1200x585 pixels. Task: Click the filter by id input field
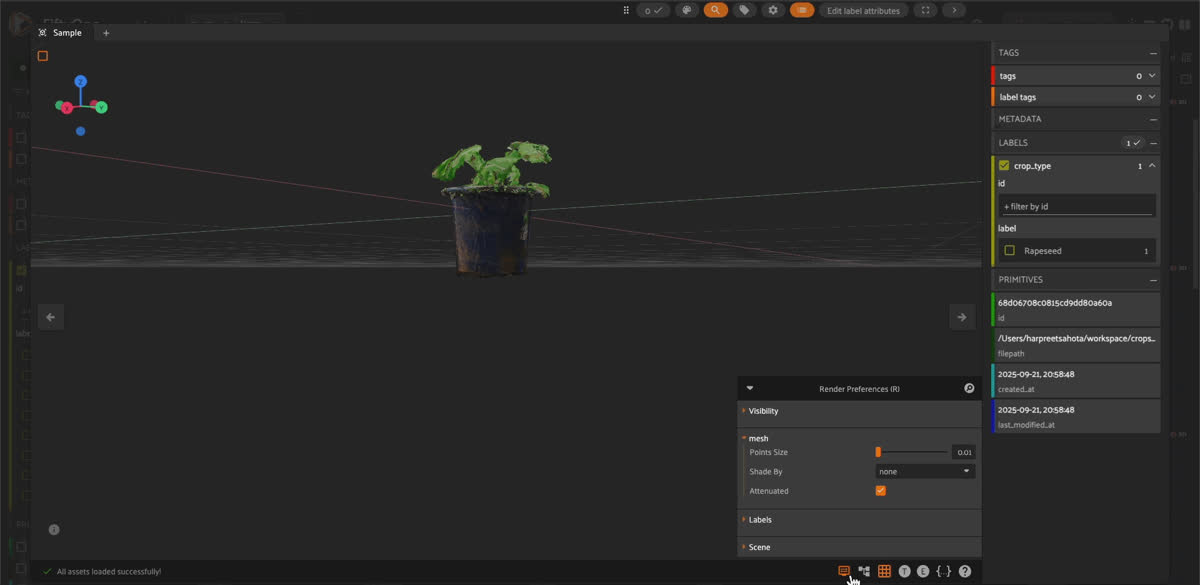pyautogui.click(x=1079, y=206)
